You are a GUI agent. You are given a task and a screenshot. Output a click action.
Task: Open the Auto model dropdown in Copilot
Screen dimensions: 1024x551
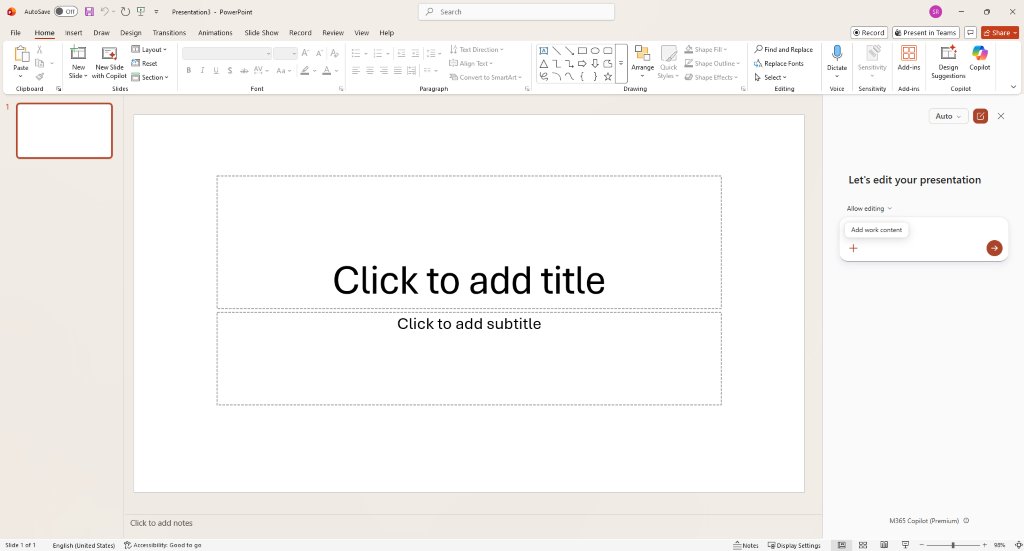point(948,116)
